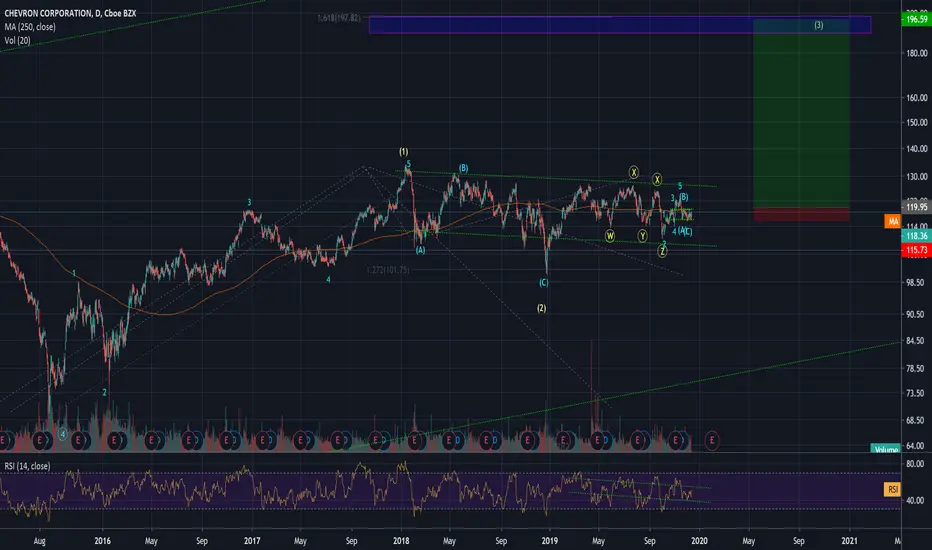
Task: Click the 180.00 price axis value
Action: (x=917, y=53)
